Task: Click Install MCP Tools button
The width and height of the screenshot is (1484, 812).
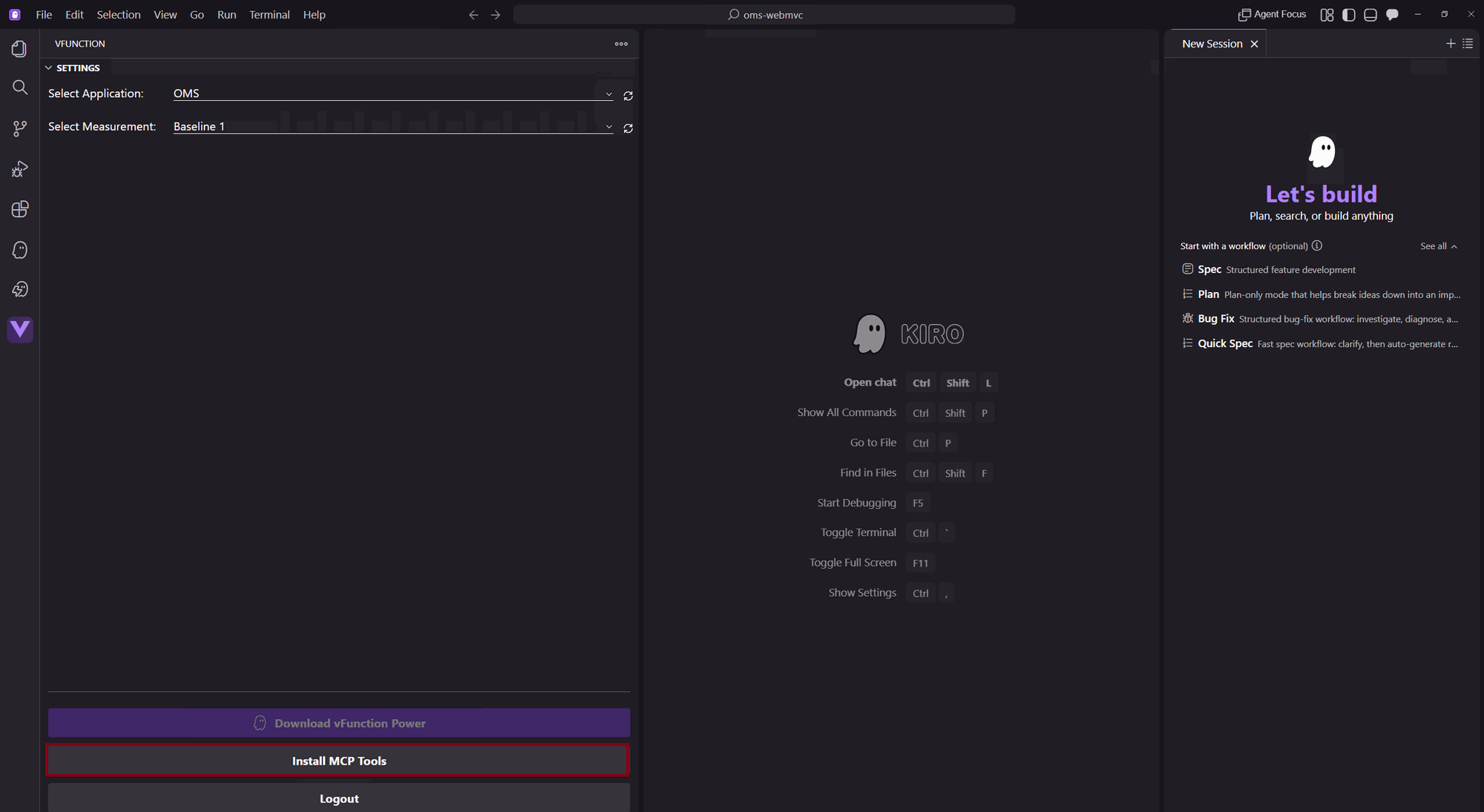Action: click(339, 761)
